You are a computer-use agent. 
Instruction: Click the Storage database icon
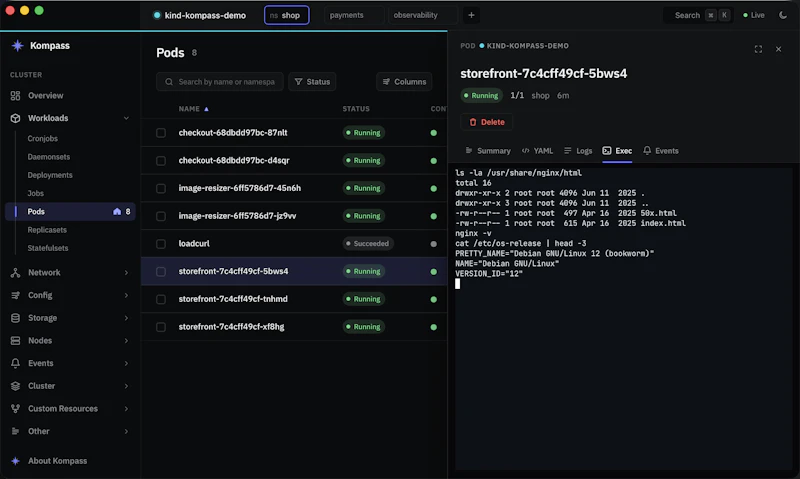click(x=15, y=318)
